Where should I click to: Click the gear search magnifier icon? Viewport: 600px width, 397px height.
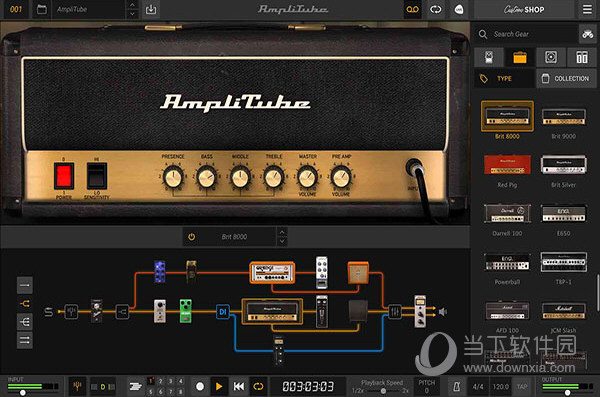(x=483, y=34)
